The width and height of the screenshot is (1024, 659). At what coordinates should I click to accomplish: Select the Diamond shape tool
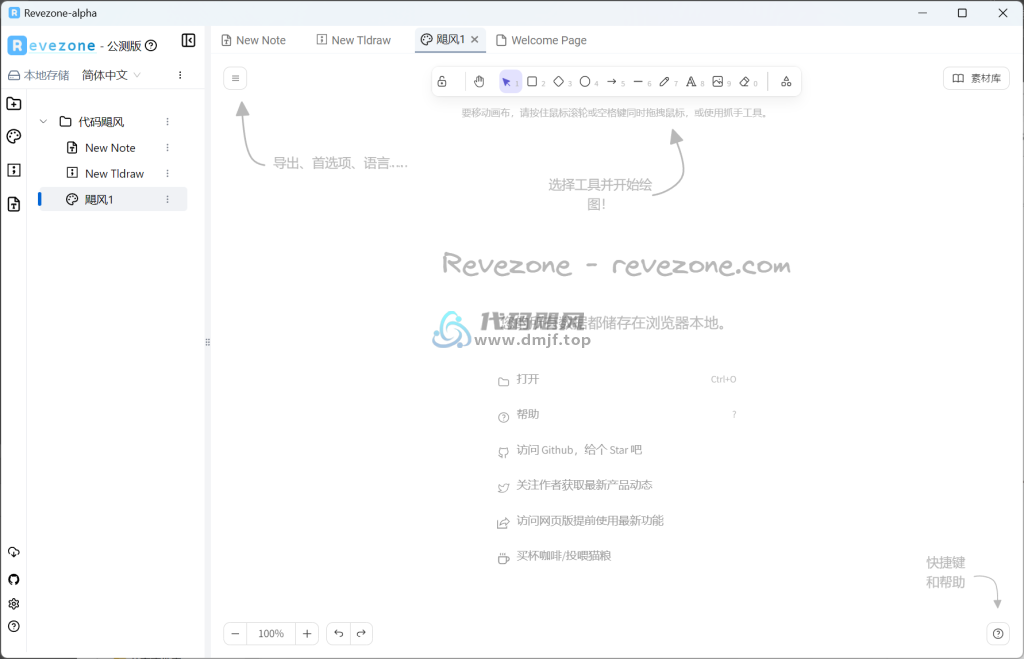[562, 82]
